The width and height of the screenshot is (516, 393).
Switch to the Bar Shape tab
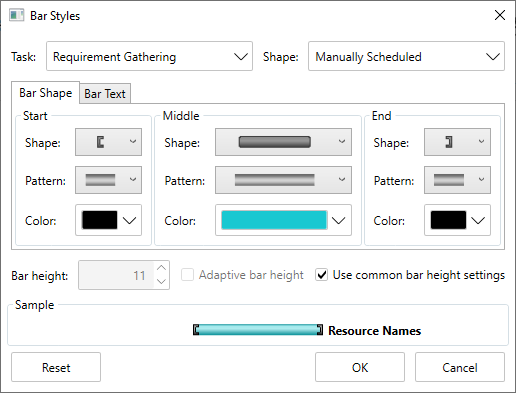(45, 93)
